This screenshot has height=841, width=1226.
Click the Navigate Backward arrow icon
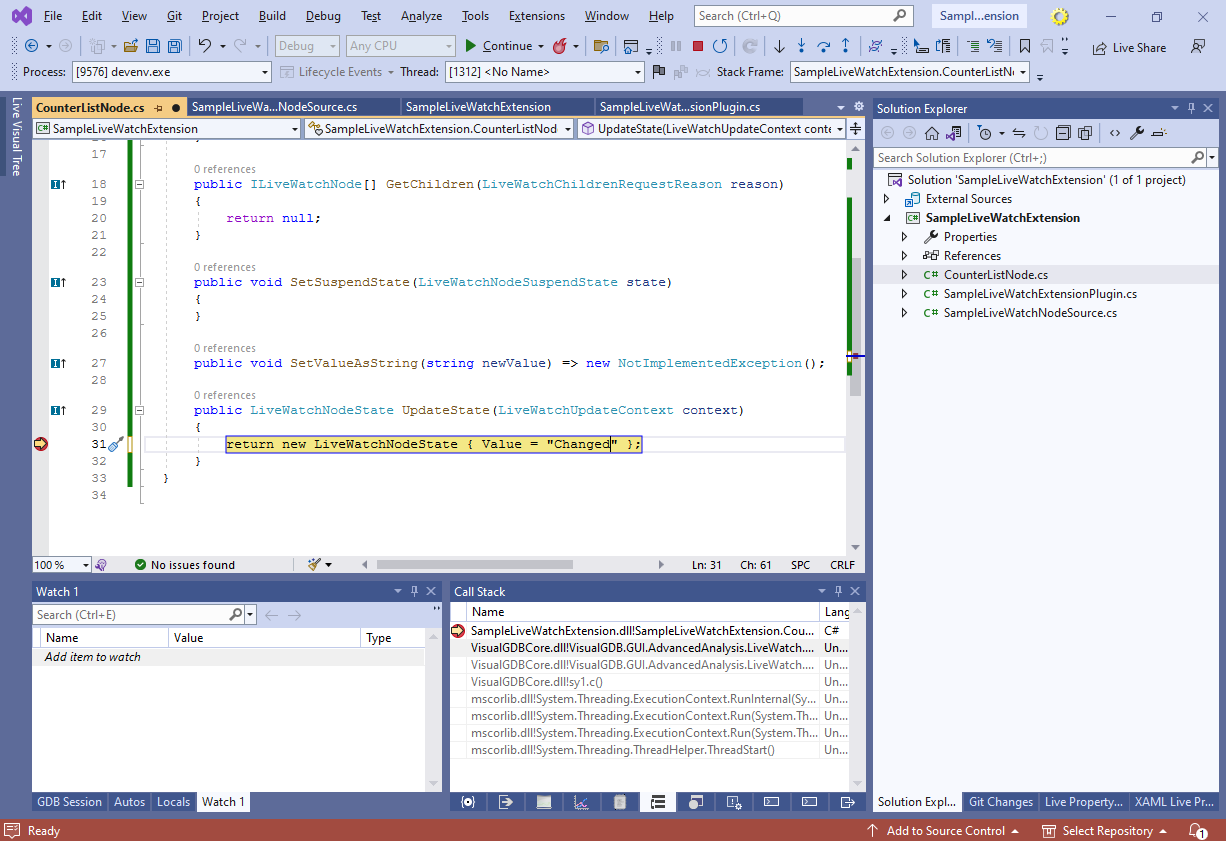[x=31, y=46]
